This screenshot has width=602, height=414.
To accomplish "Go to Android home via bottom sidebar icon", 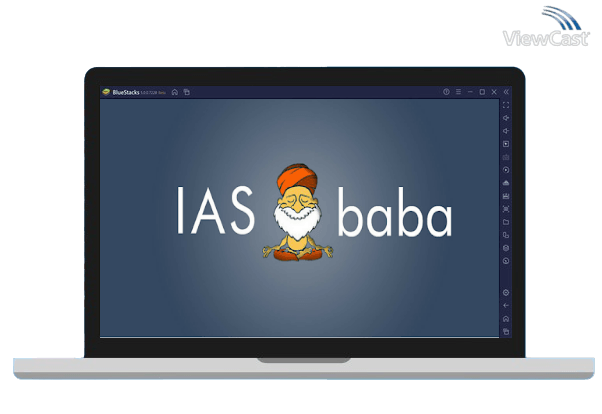I will (506, 318).
